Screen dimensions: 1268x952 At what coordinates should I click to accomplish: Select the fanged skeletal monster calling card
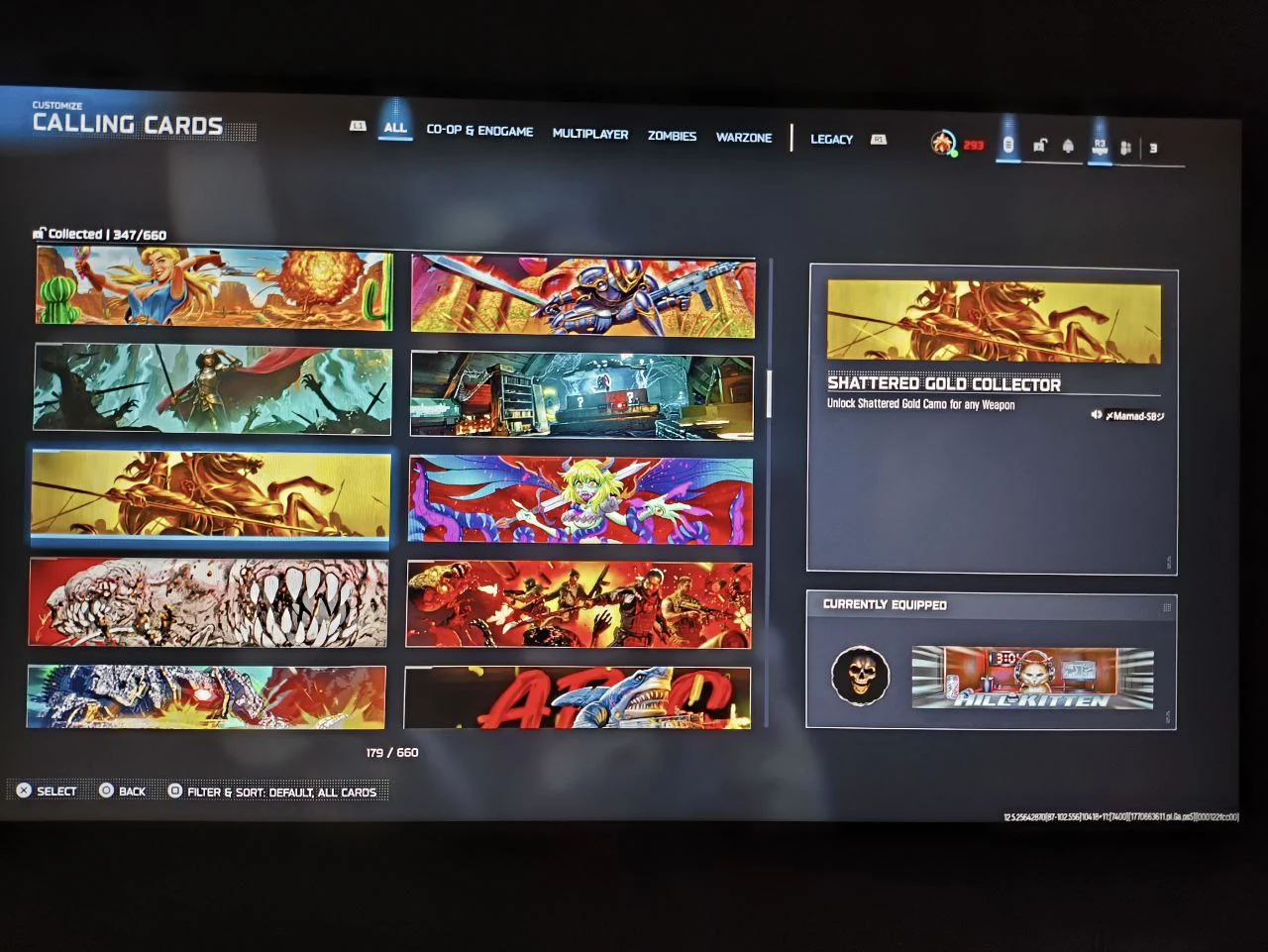click(208, 601)
